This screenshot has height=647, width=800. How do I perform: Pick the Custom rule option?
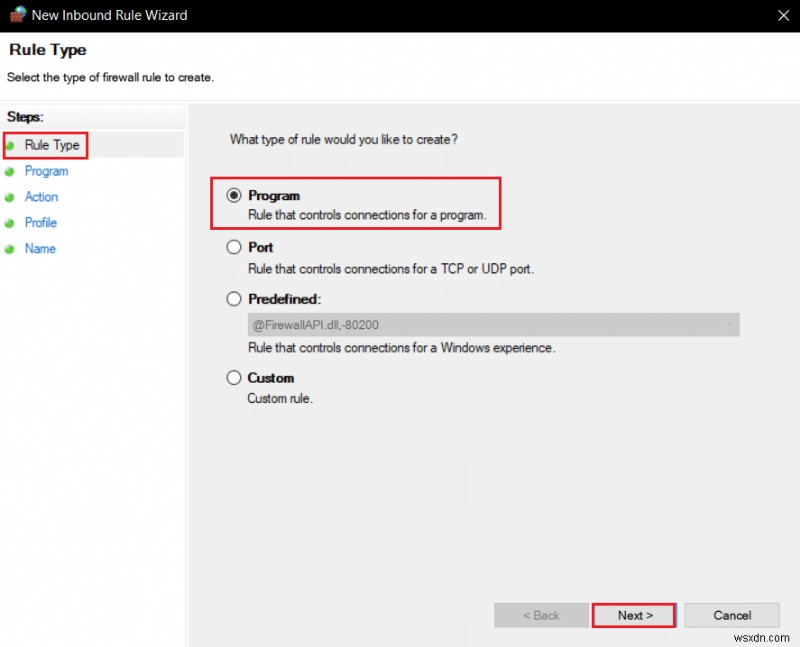point(233,378)
